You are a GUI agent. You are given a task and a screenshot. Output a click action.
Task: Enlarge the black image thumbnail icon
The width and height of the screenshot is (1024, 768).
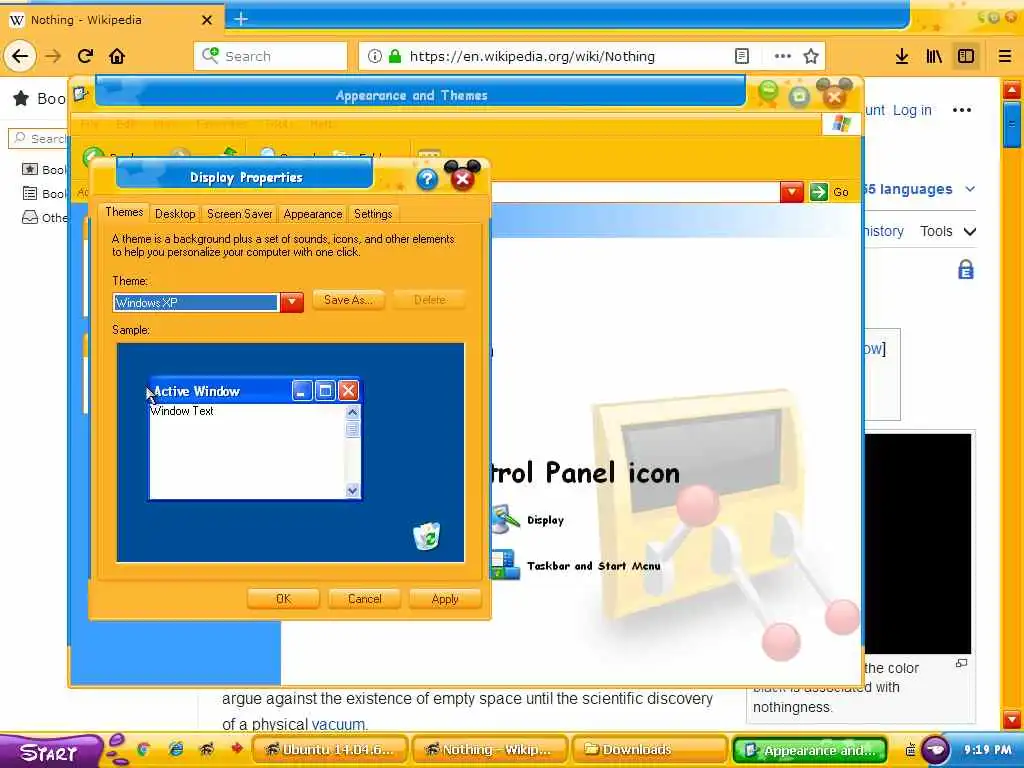click(961, 663)
